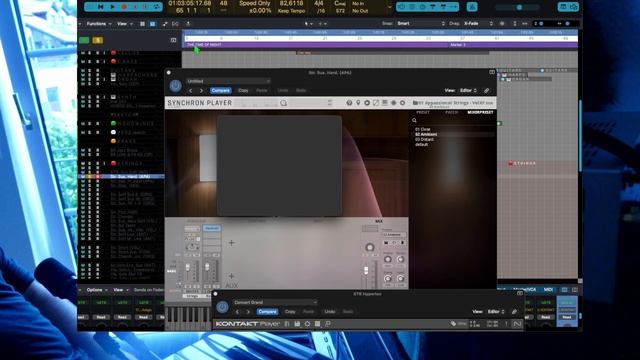
Task: Adjust the second Synchron mixer channel fader
Action: coord(207,267)
